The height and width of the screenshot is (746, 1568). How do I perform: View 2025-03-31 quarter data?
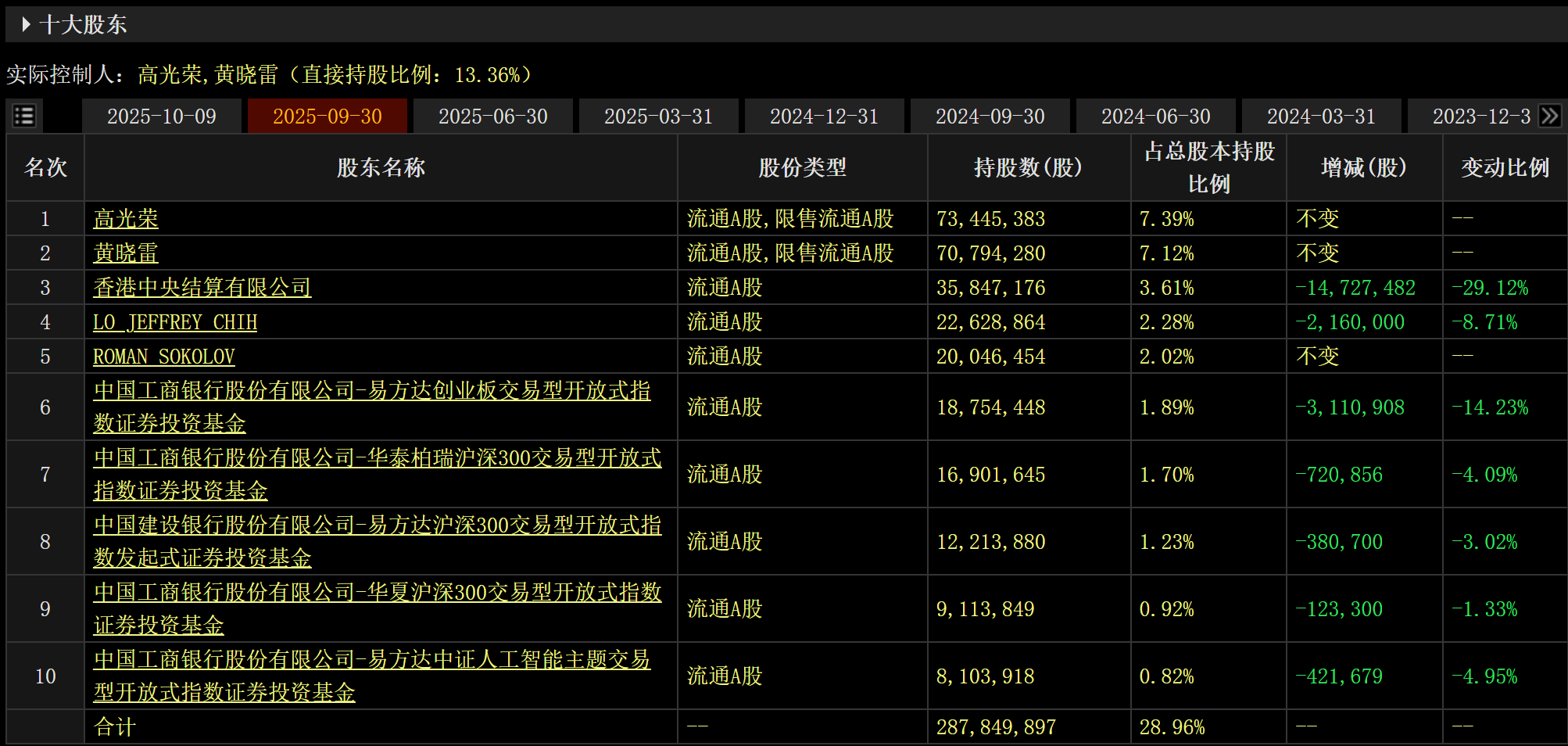point(658,115)
